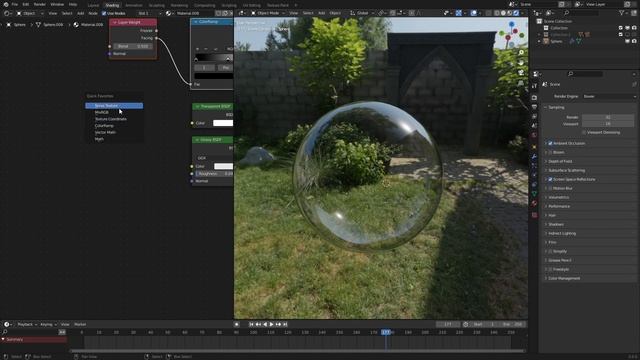Click the Glossy BSDF color swatch

coord(223,166)
